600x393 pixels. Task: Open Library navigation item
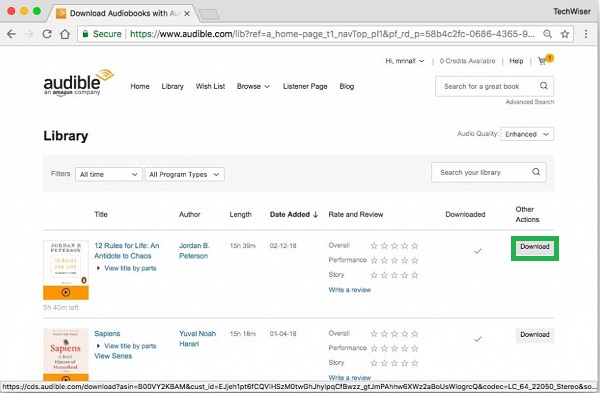click(173, 86)
